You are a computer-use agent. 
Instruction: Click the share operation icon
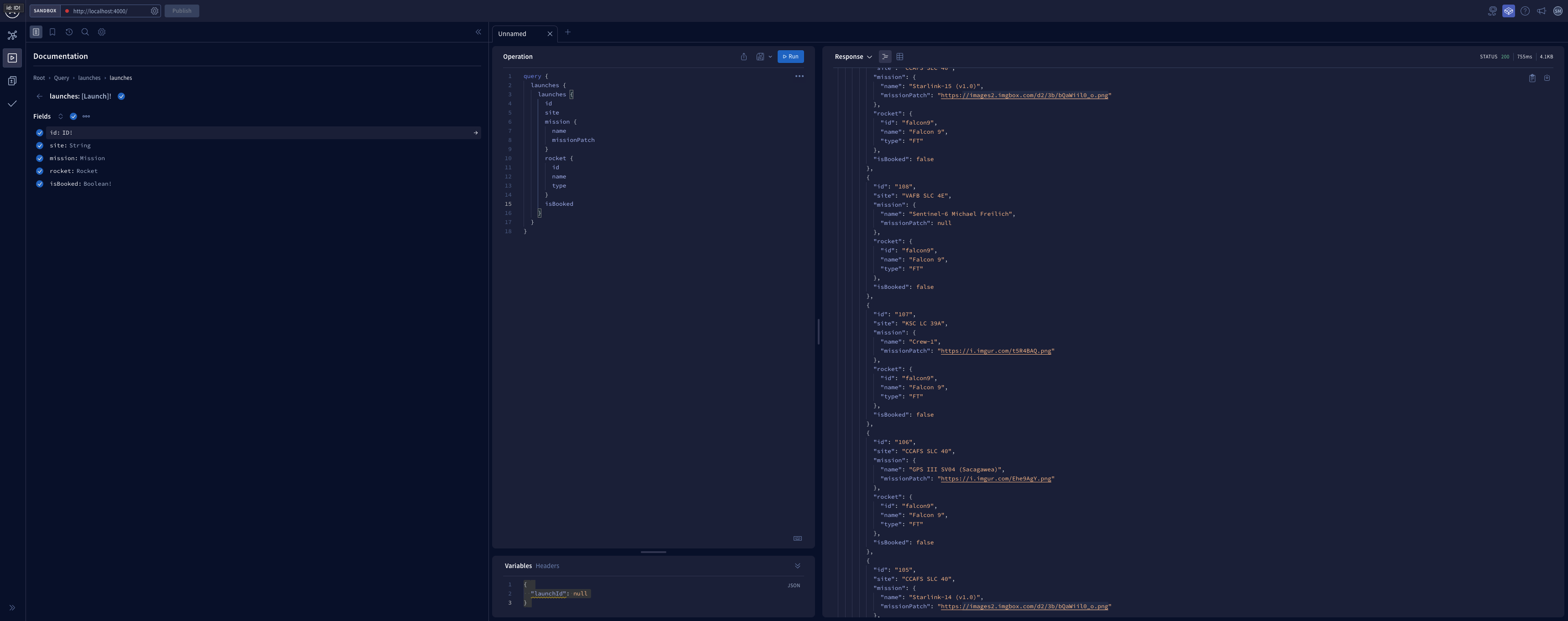coord(743,57)
